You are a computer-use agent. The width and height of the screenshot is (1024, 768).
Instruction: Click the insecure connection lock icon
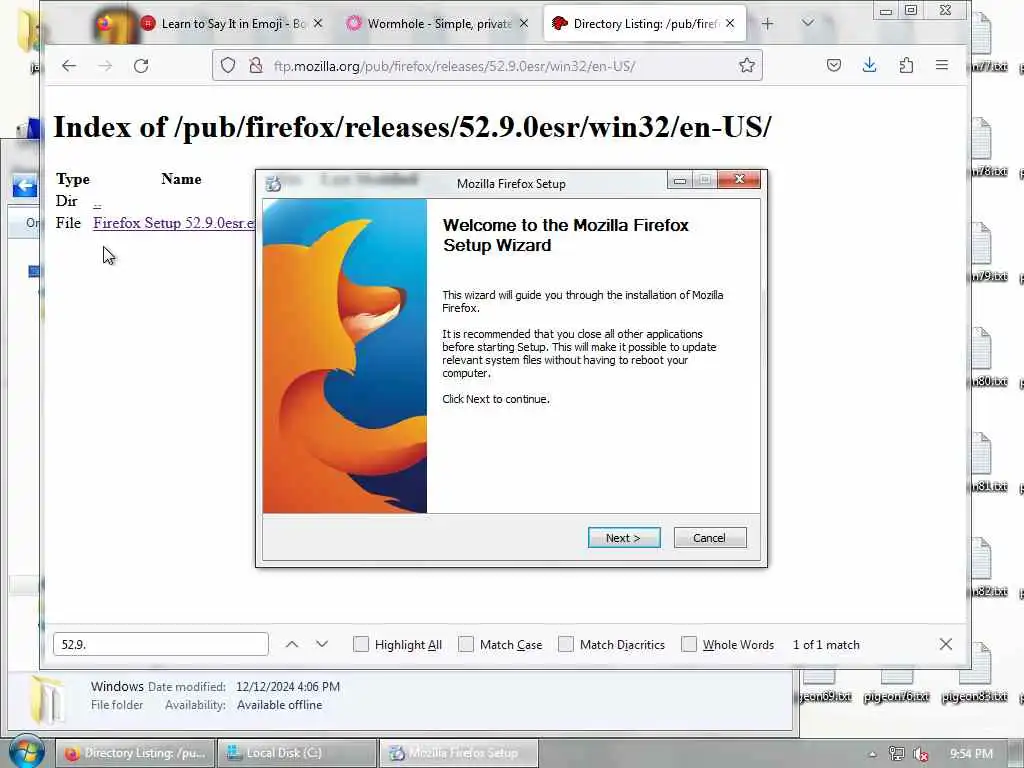[255, 65]
